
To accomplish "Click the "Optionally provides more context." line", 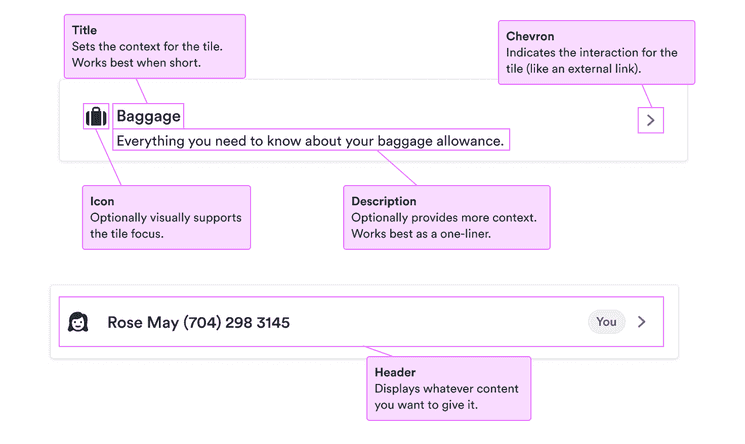I will click(444, 218).
